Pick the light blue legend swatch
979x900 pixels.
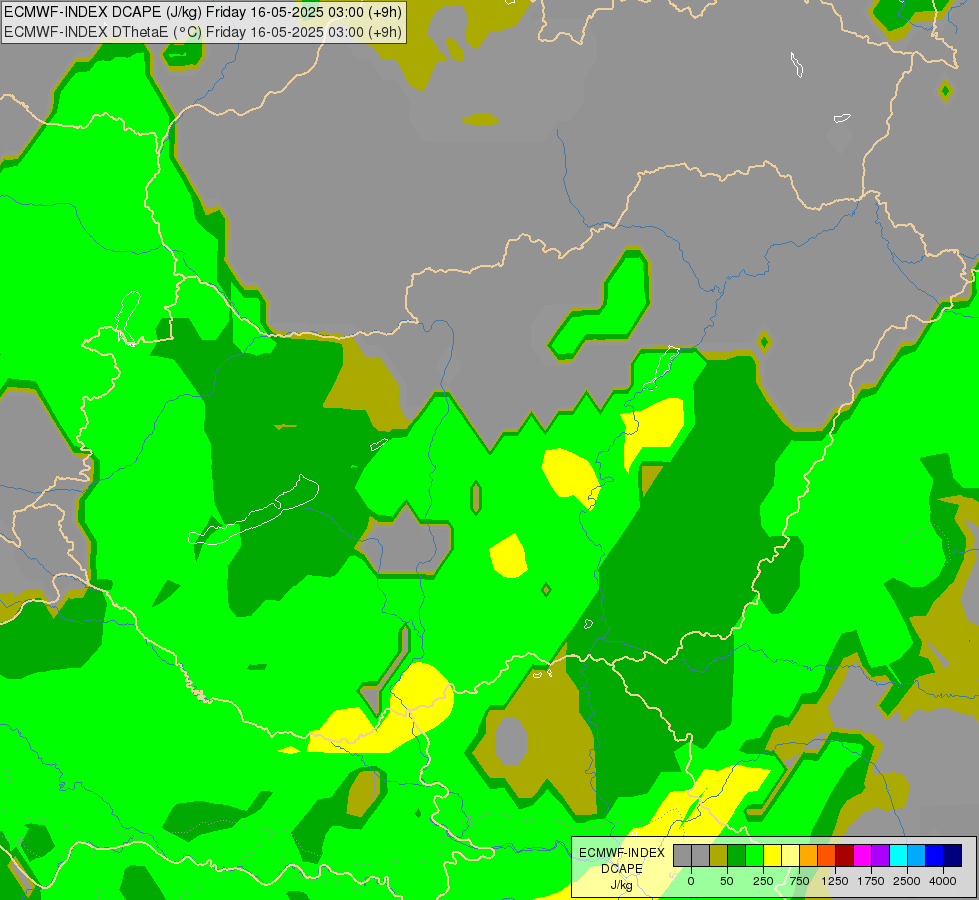coord(917,855)
